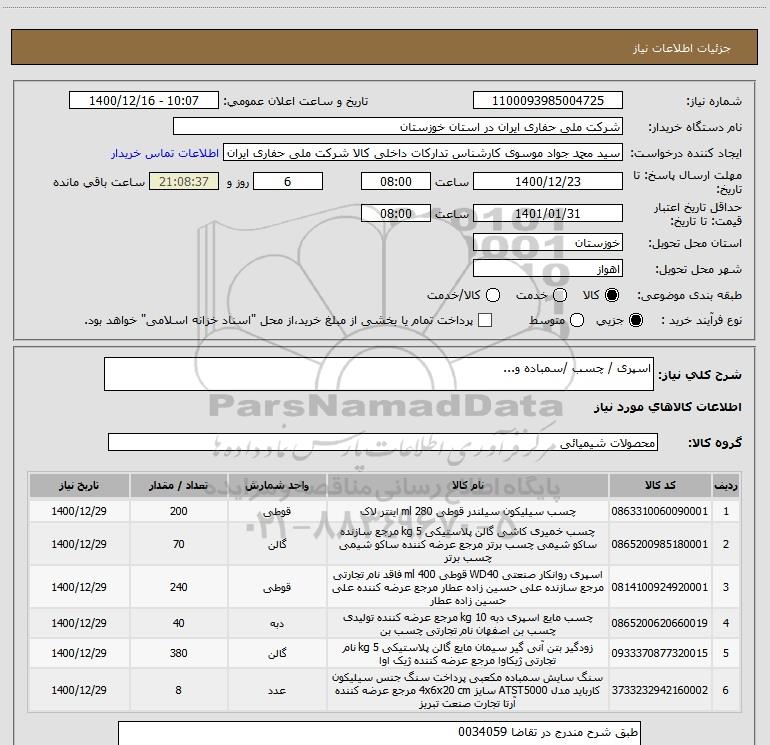The width and height of the screenshot is (770, 745).
Task: Click the نام کالا column header
Action: [x=468, y=485]
